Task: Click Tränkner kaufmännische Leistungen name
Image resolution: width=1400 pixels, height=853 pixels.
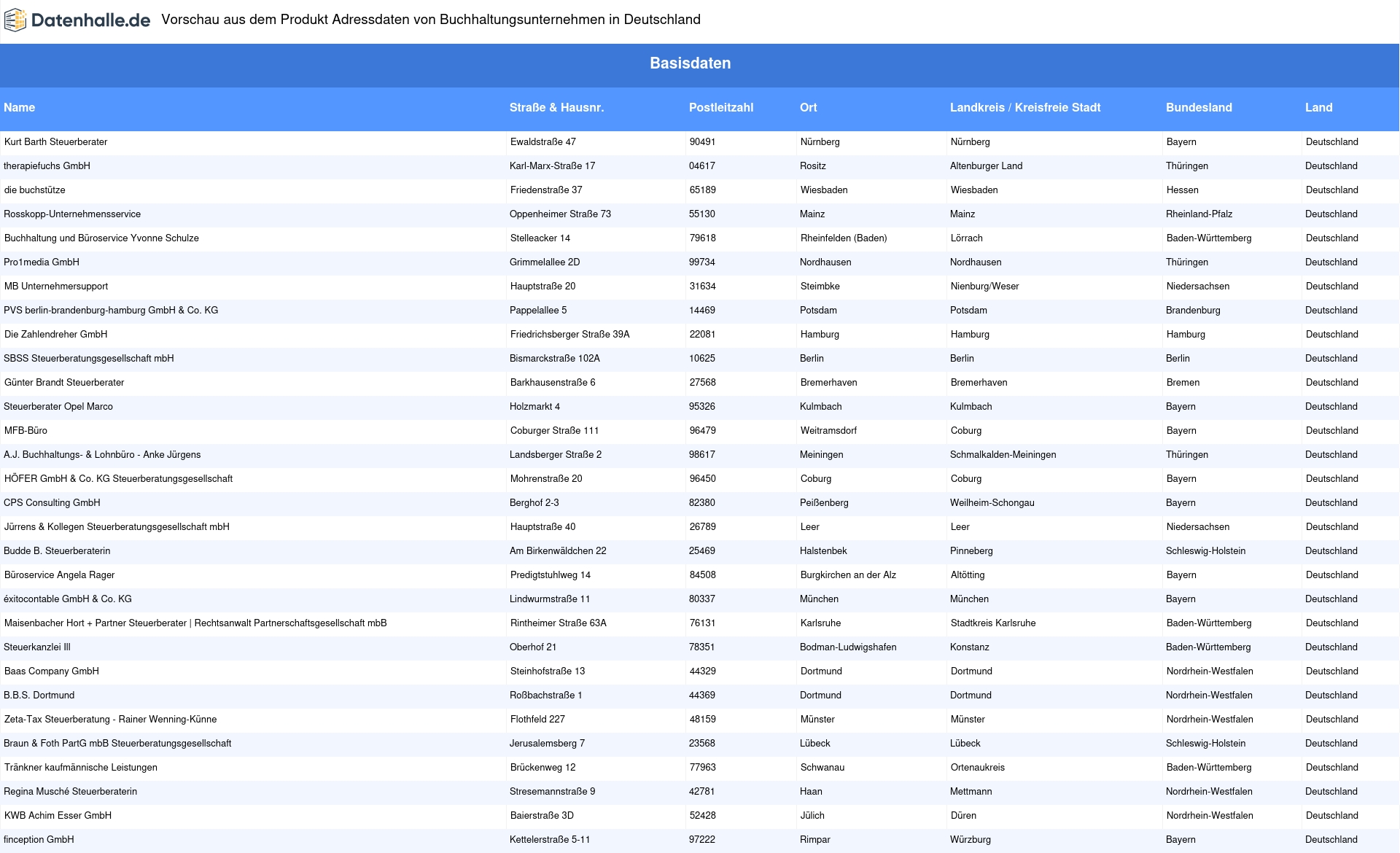Action: [81, 767]
